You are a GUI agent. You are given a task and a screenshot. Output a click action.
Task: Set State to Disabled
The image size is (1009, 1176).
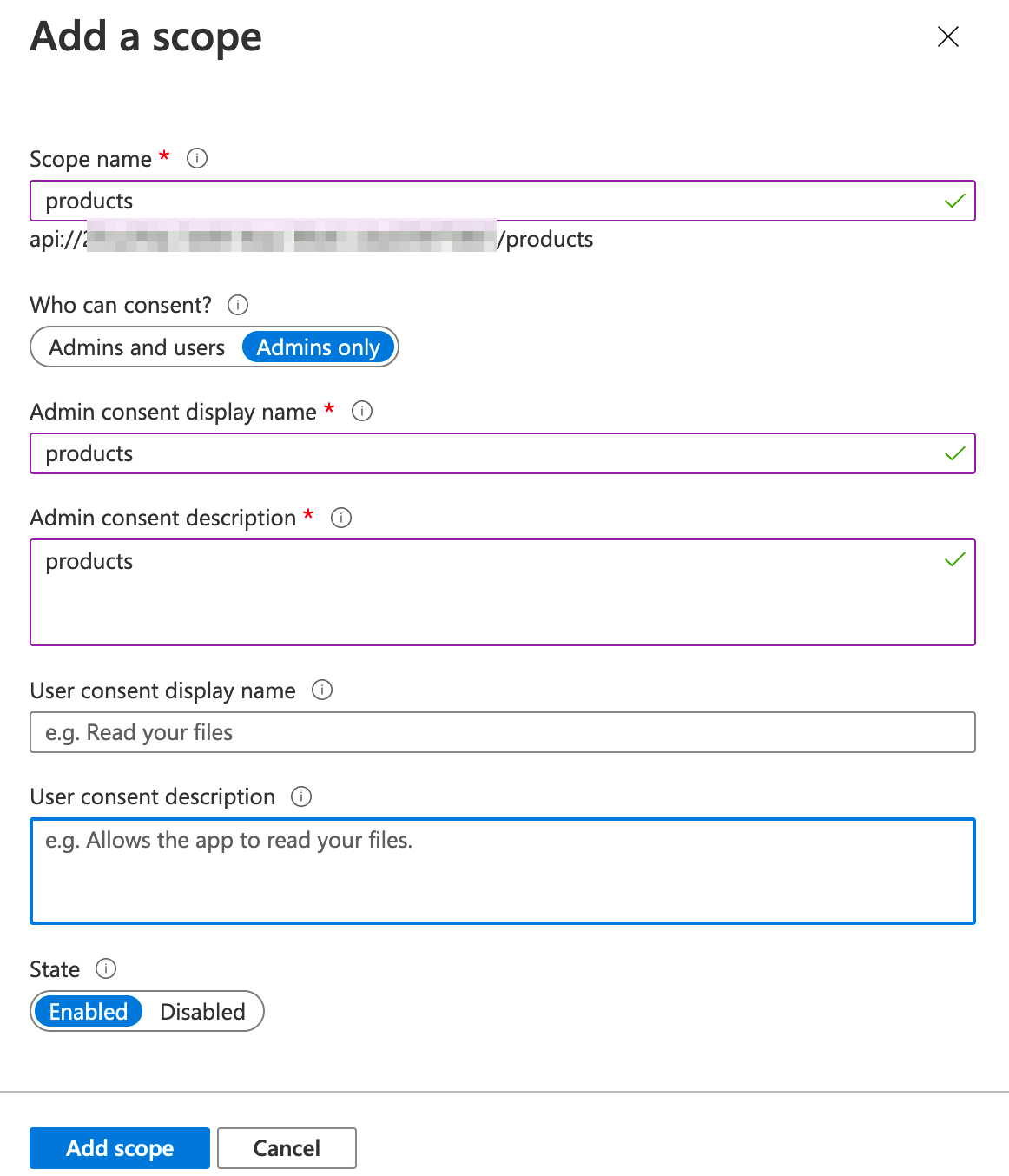click(x=203, y=1012)
